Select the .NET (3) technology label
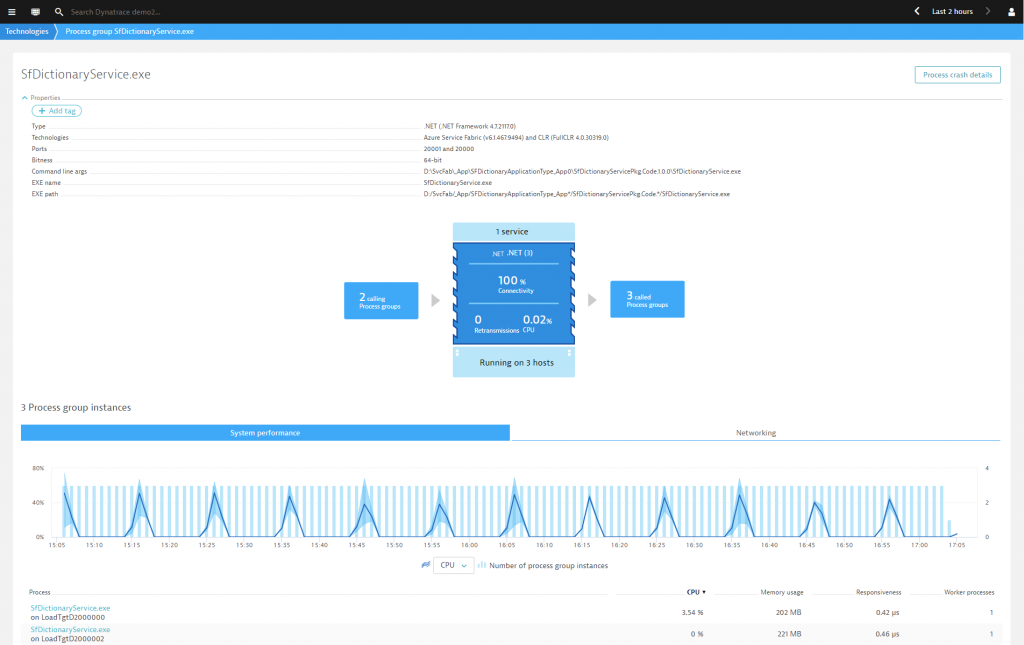 (x=513, y=253)
